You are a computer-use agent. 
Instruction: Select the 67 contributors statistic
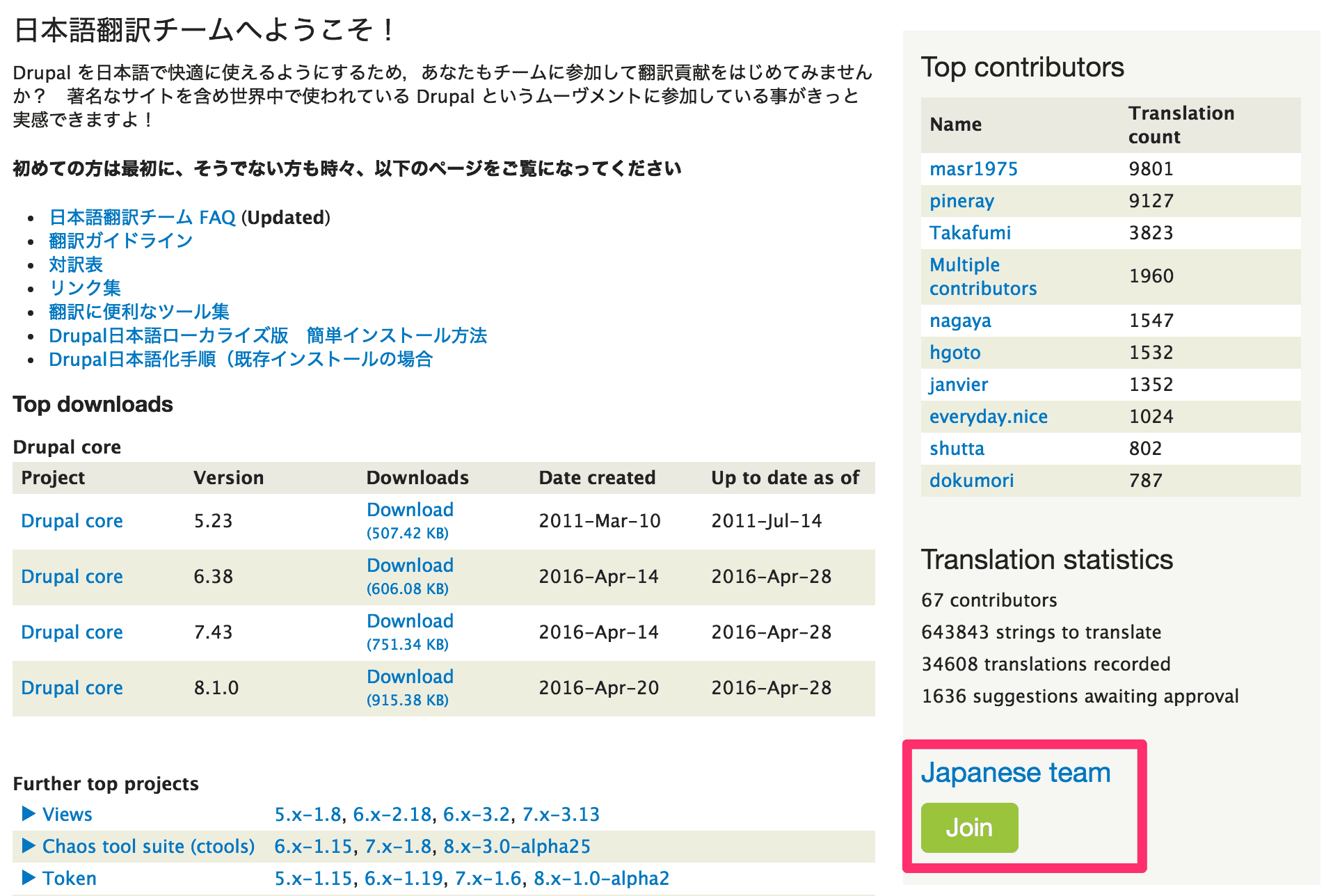point(989,600)
